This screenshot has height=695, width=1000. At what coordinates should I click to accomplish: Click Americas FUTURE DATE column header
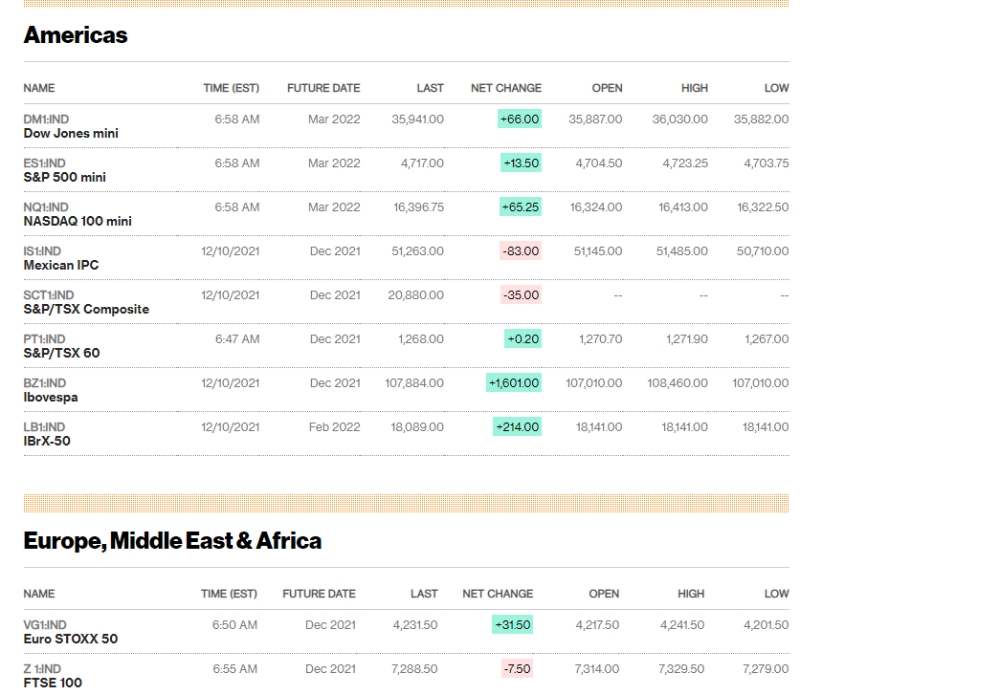(323, 88)
